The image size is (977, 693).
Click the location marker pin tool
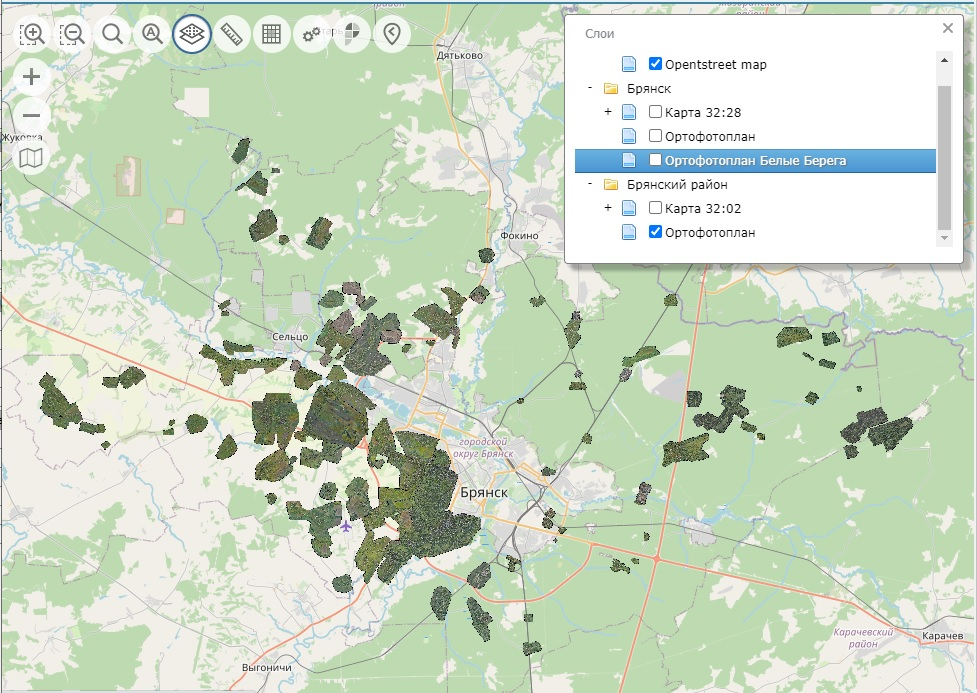(x=391, y=34)
